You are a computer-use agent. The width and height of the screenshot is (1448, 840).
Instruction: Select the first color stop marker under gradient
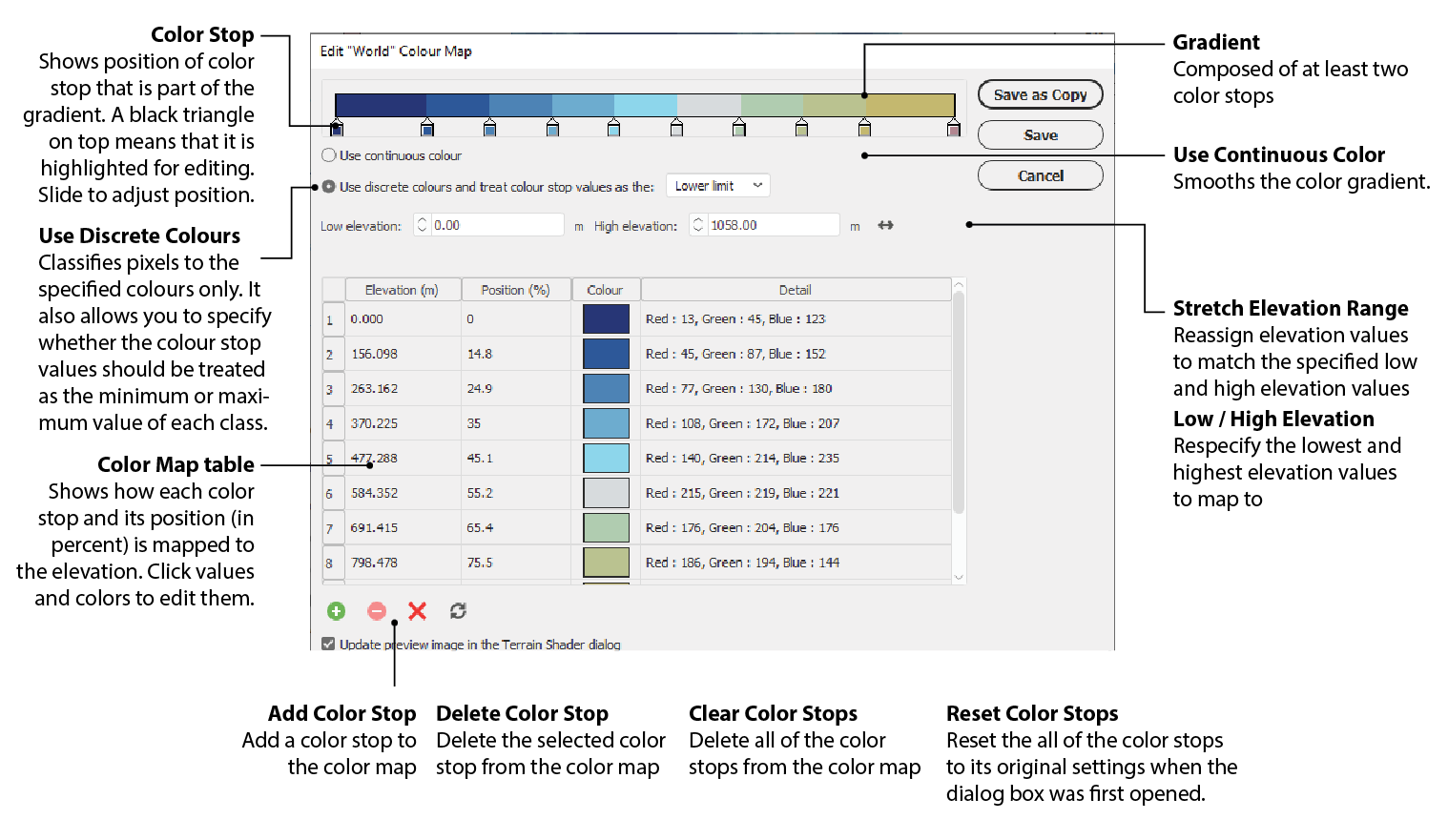click(336, 128)
